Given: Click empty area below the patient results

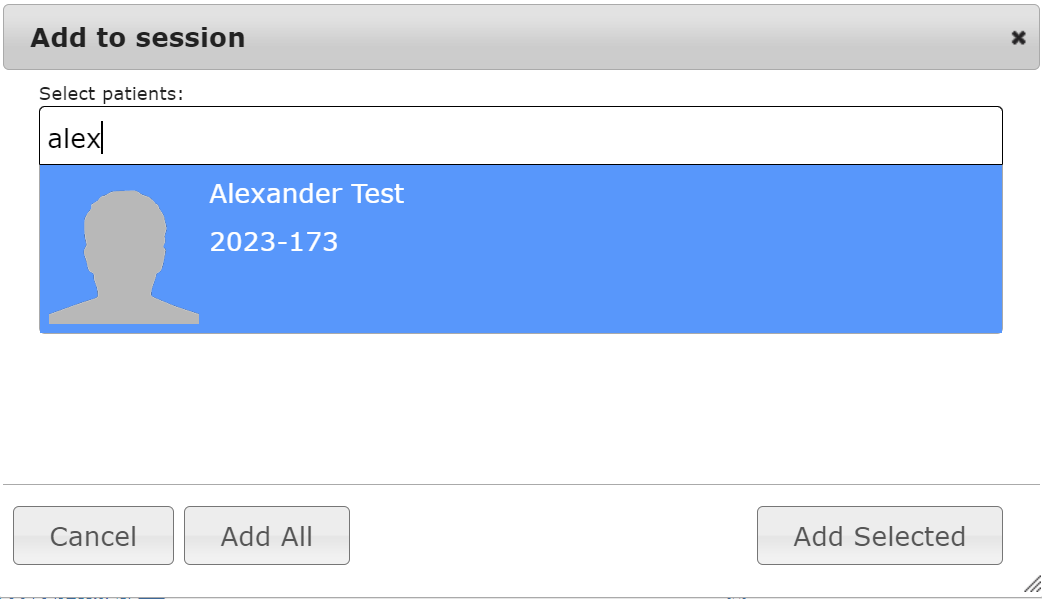Looking at the screenshot, I should 520,410.
